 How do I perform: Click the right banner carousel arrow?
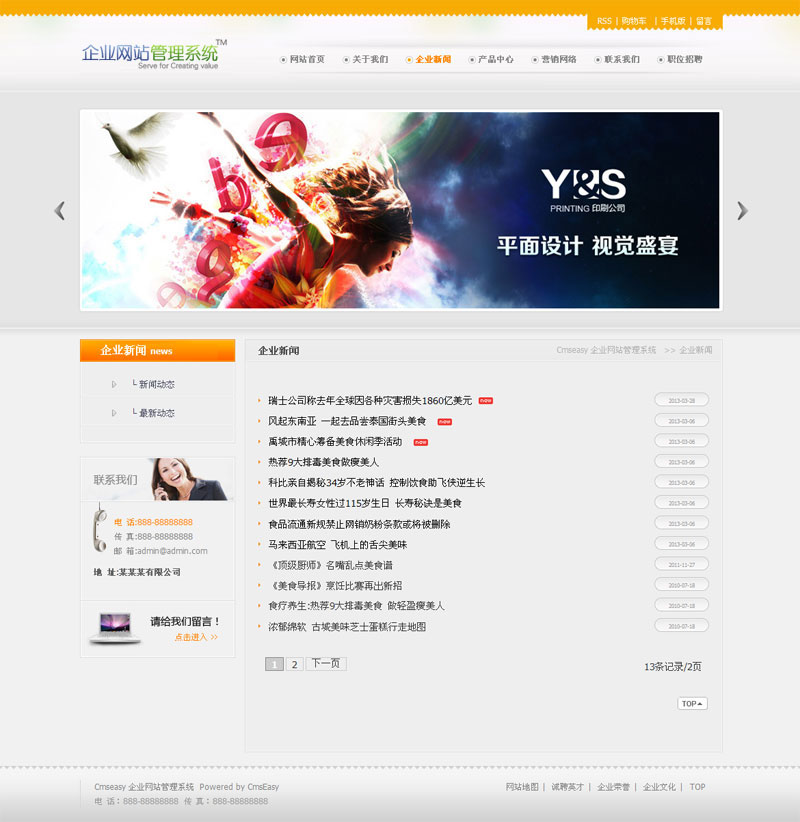coord(742,210)
